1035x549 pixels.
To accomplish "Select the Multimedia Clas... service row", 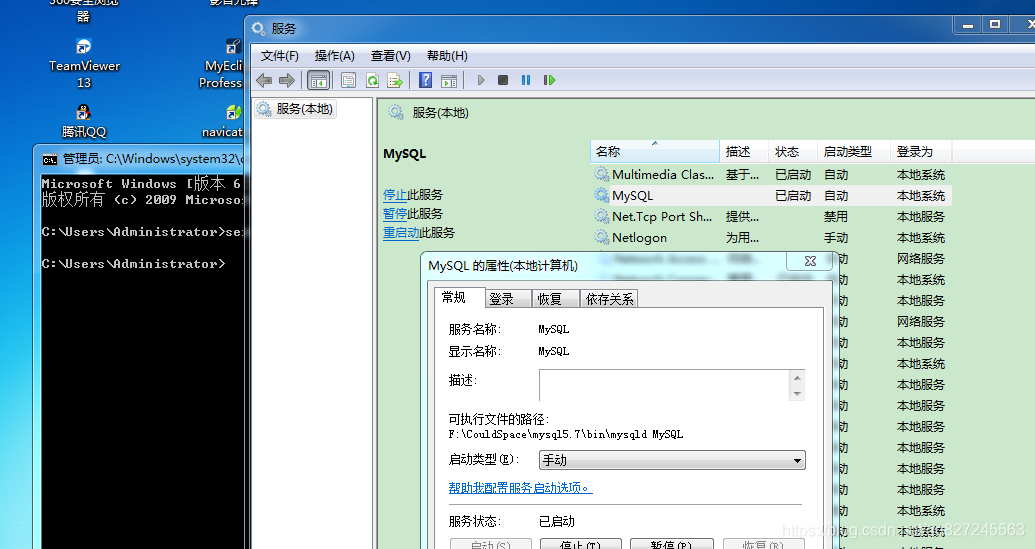I will (771, 174).
